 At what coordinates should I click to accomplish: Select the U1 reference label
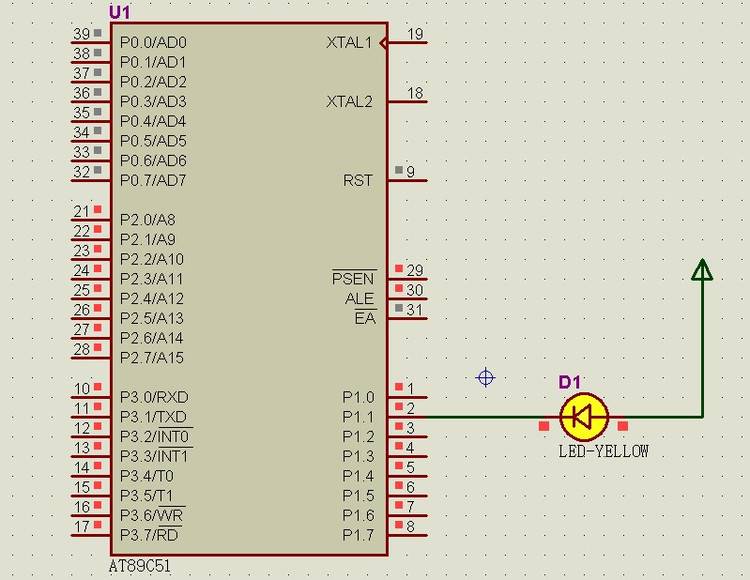point(118,12)
